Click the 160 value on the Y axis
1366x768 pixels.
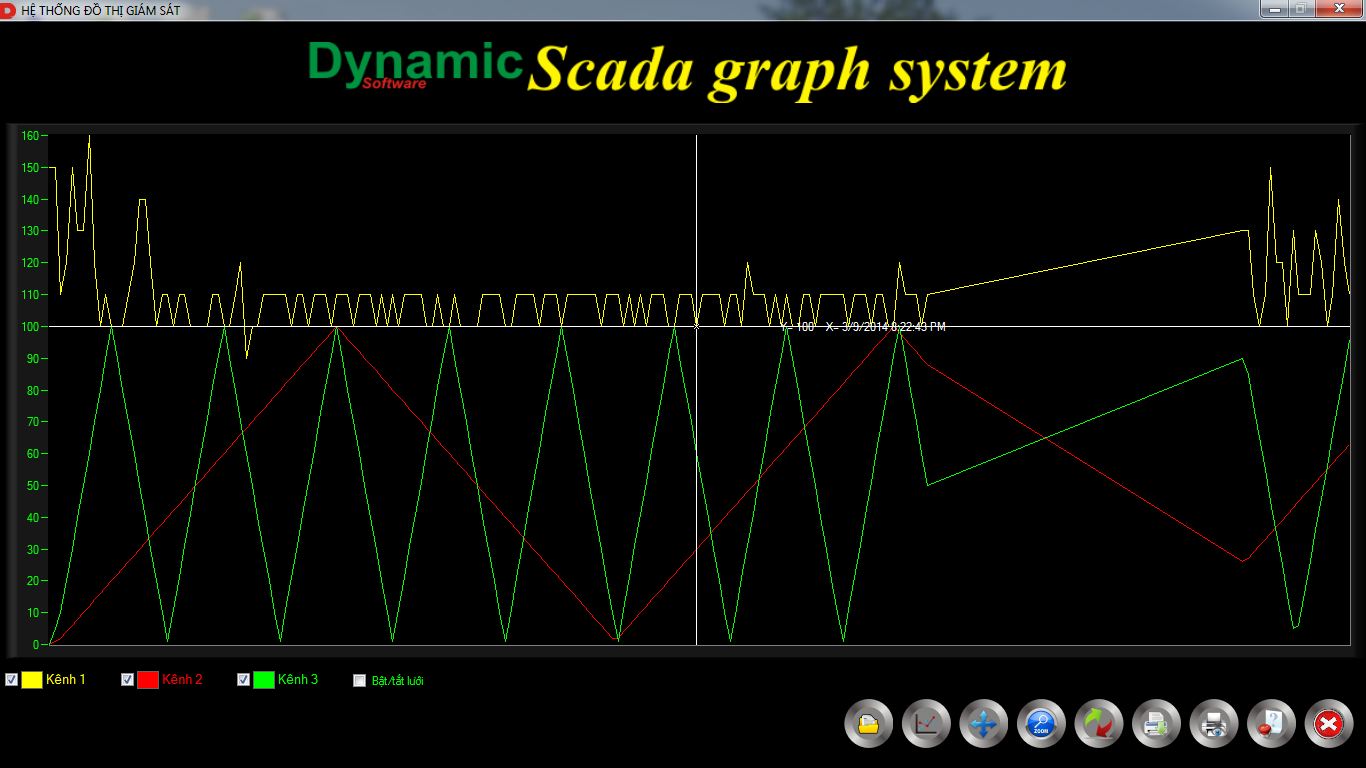(30, 136)
